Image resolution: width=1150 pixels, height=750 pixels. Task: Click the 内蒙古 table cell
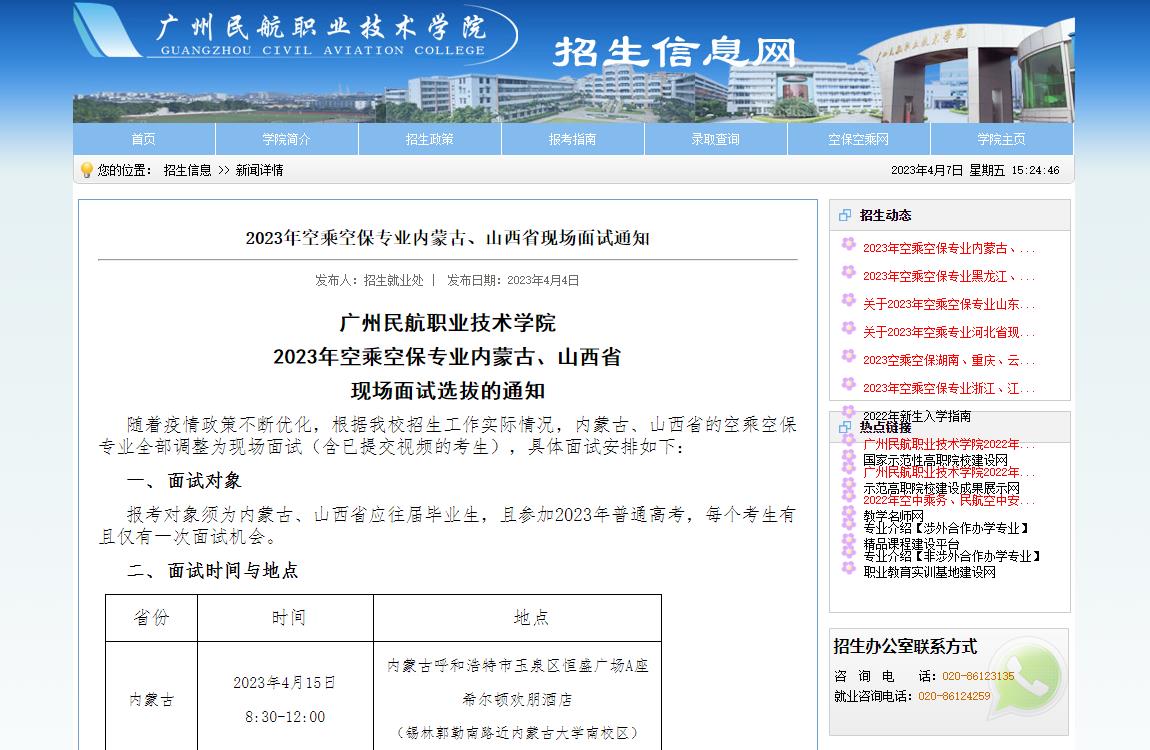tap(151, 699)
